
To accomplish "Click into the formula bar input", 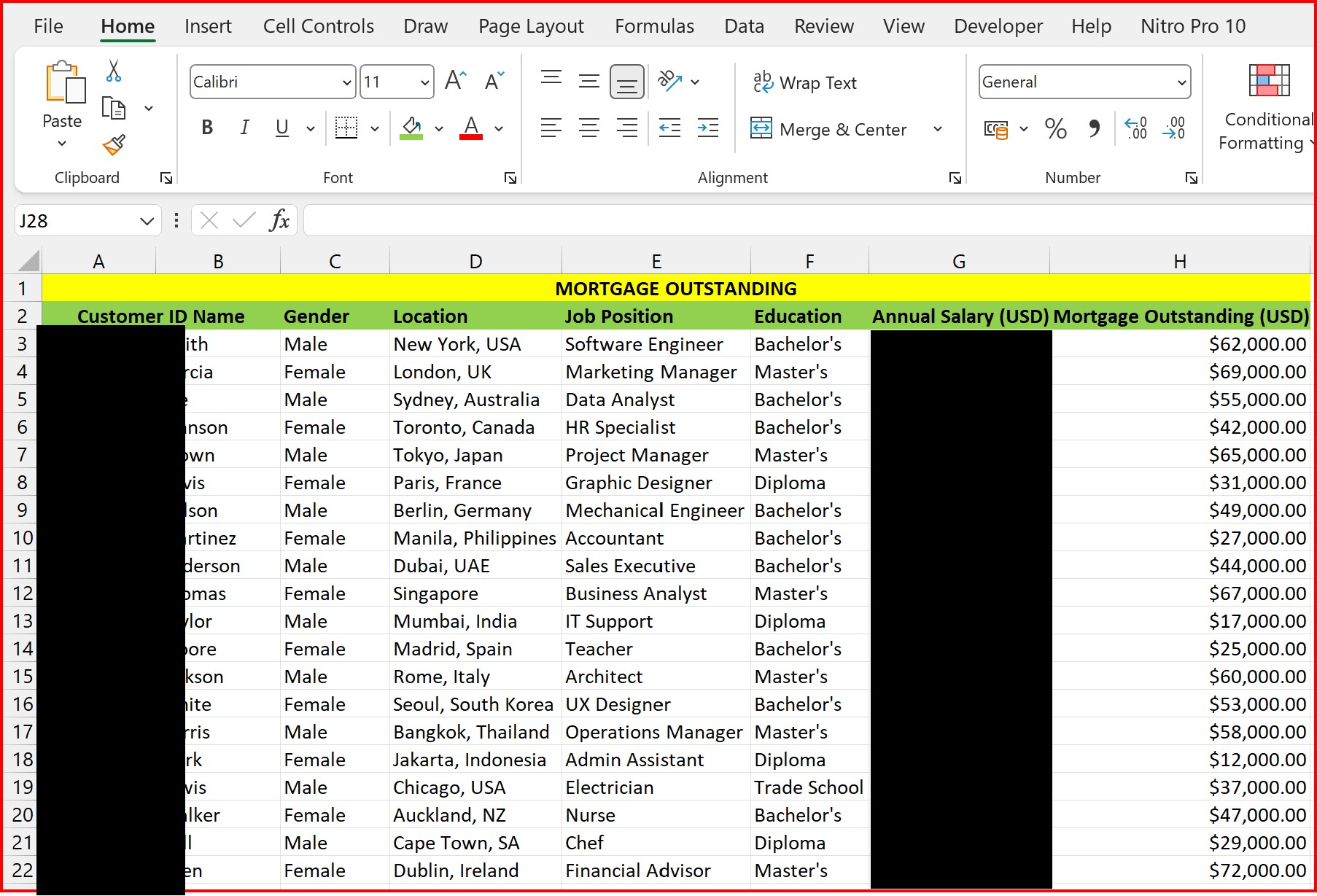I will (x=808, y=220).
